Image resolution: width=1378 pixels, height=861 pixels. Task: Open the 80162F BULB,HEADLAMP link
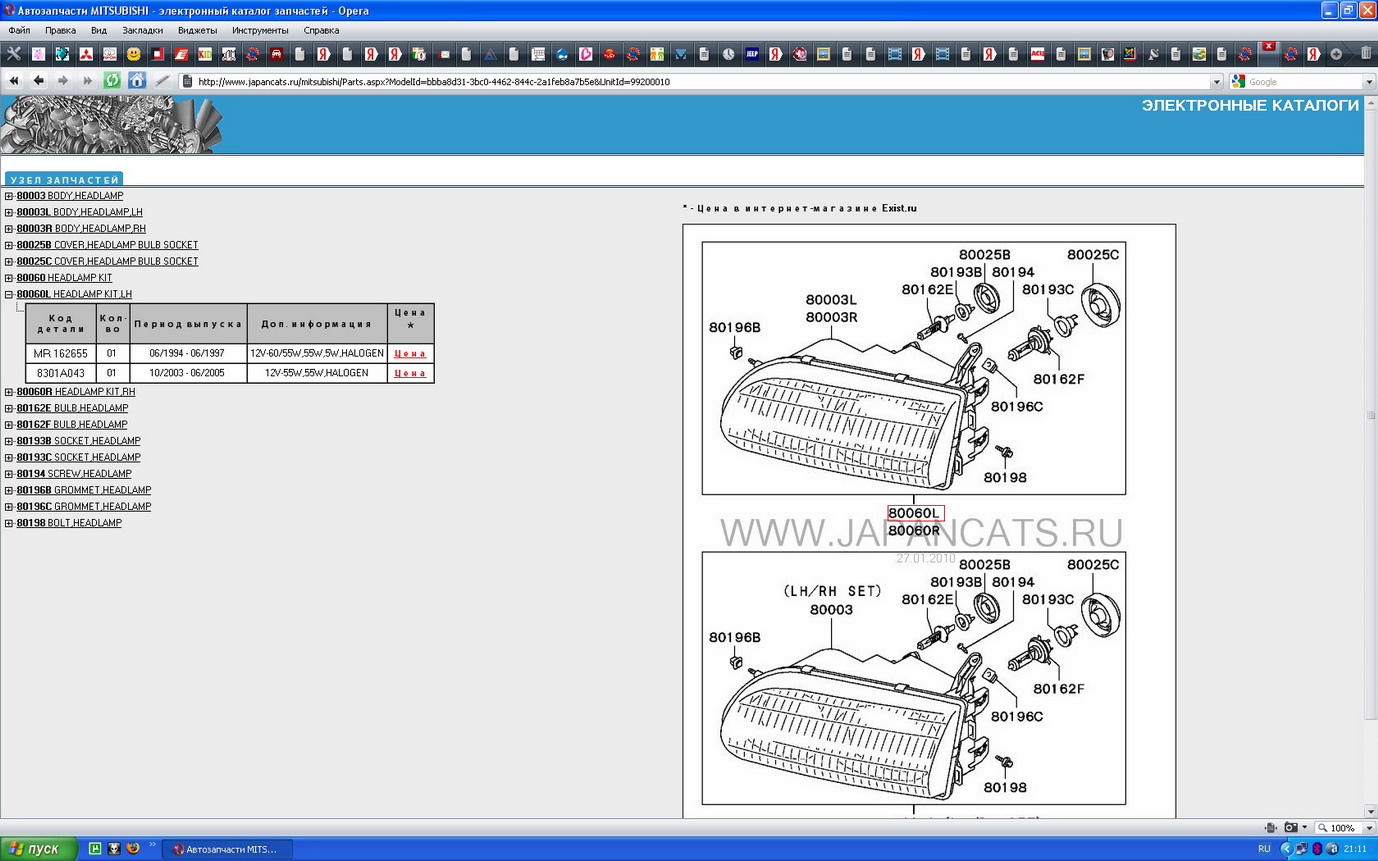72,425
